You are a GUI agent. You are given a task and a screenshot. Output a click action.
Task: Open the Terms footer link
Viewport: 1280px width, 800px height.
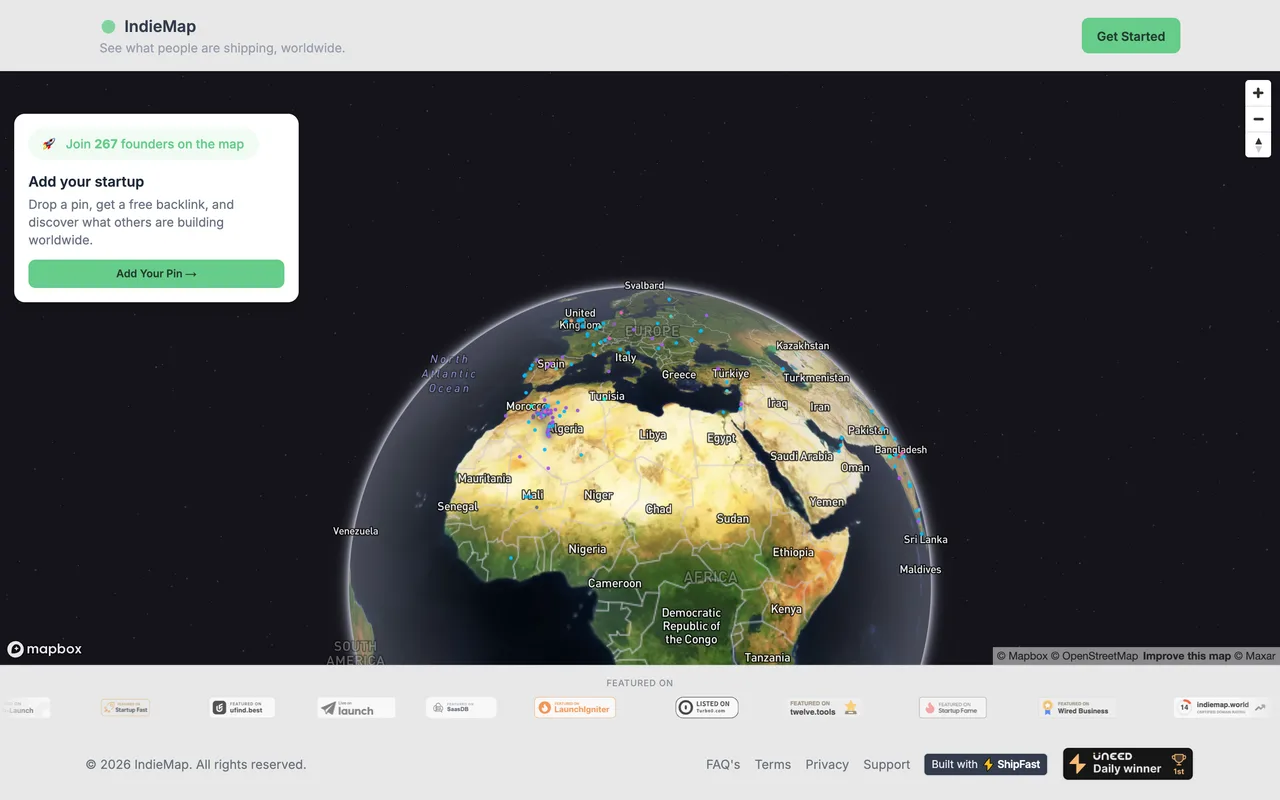(x=773, y=764)
